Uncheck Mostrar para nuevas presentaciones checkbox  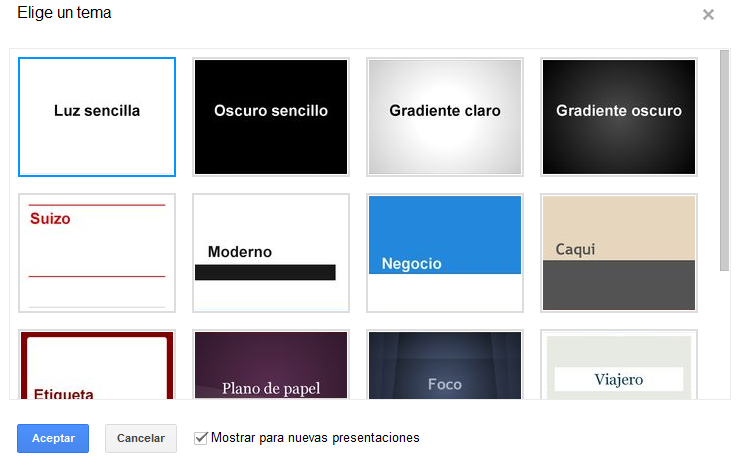point(201,437)
